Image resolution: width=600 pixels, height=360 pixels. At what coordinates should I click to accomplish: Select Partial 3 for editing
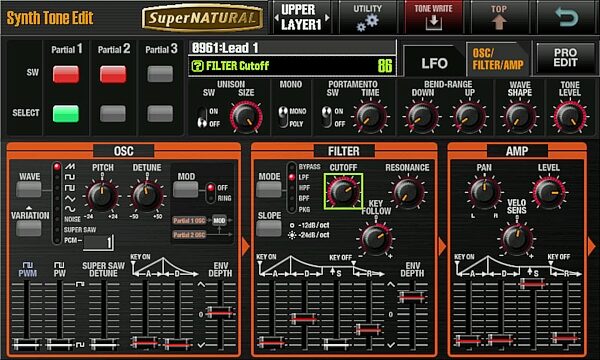tap(160, 114)
